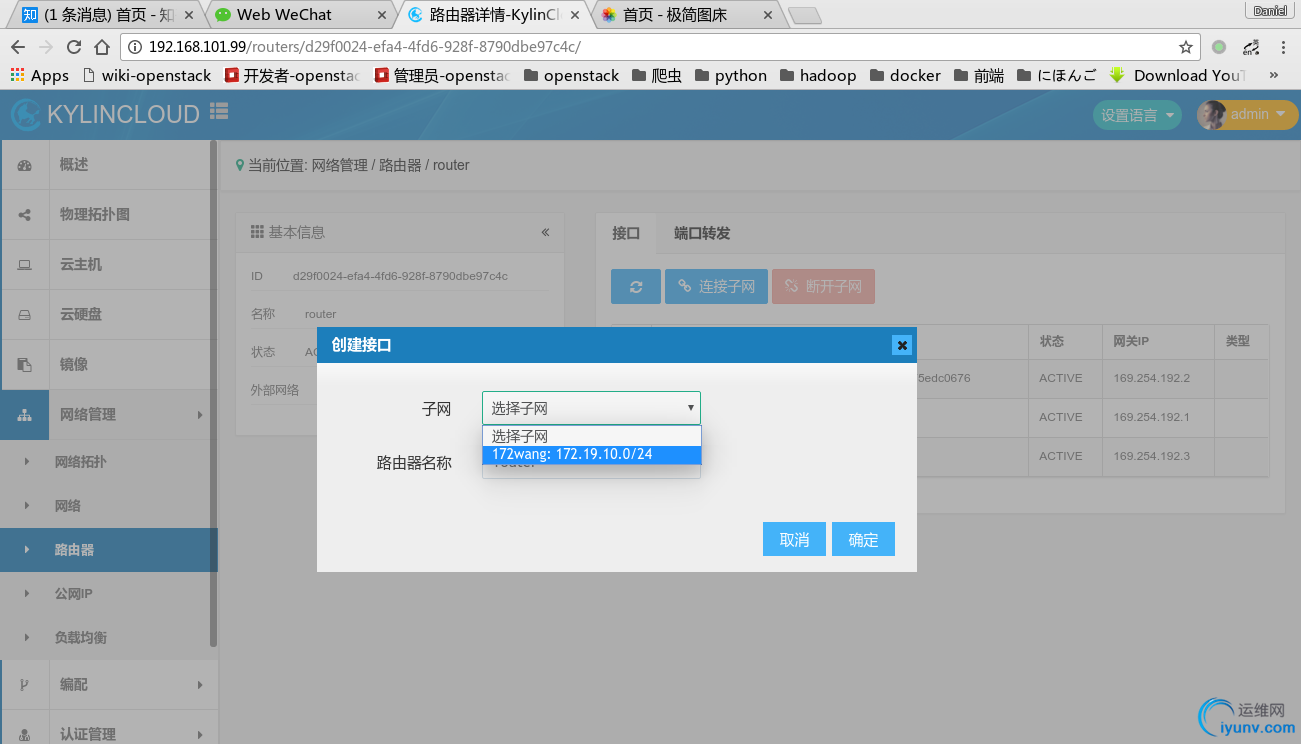This screenshot has height=744, width=1301.
Task: Click the browser address bar
Action: coord(660,47)
